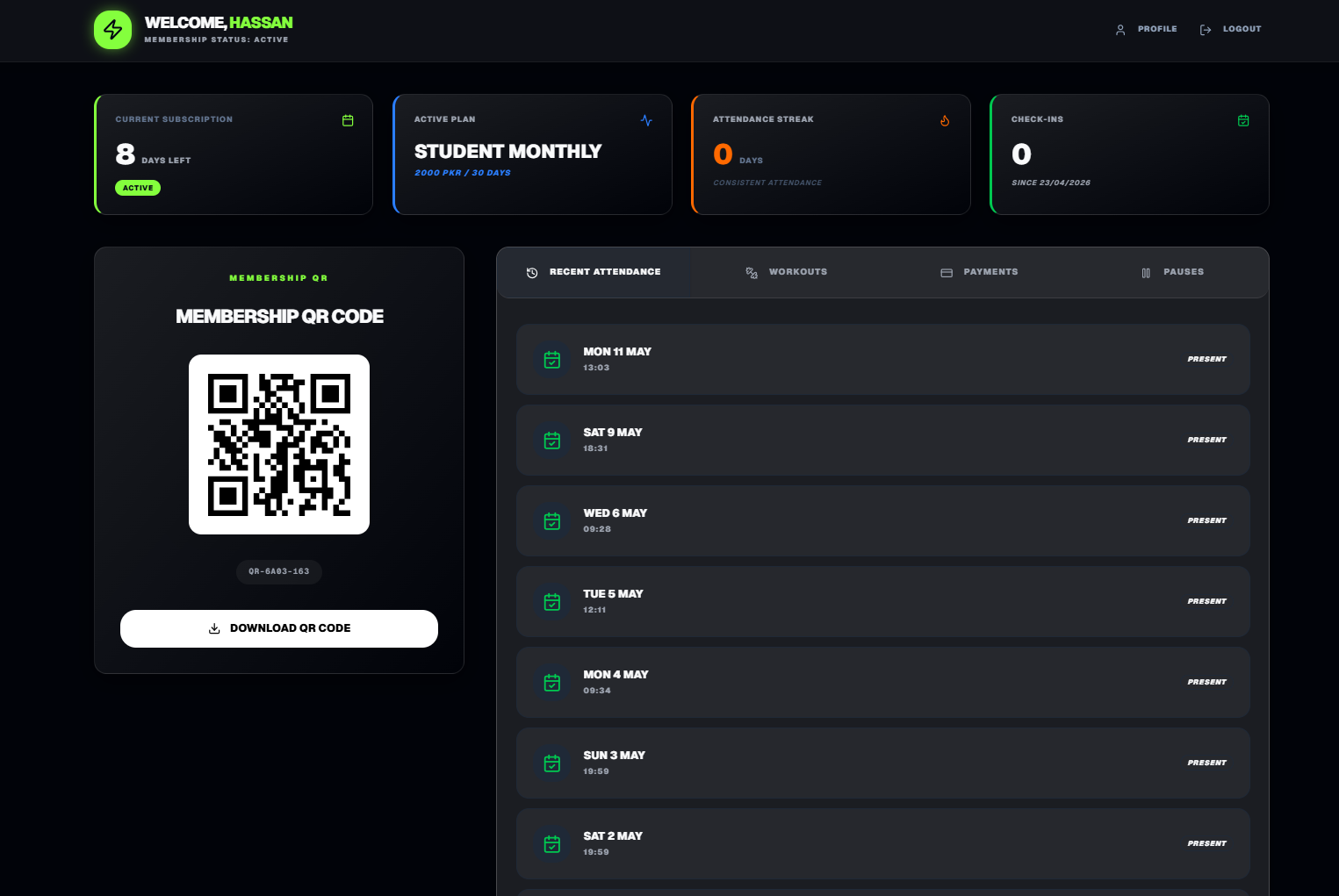Click the activity pulse icon in Active Plan card
1339x896 pixels.
point(646,120)
